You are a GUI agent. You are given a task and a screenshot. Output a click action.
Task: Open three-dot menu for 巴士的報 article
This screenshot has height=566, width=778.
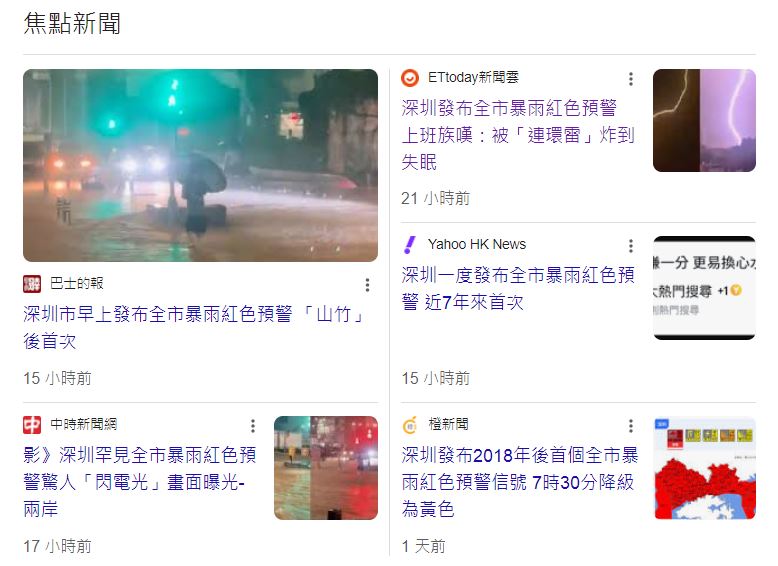[x=367, y=285]
